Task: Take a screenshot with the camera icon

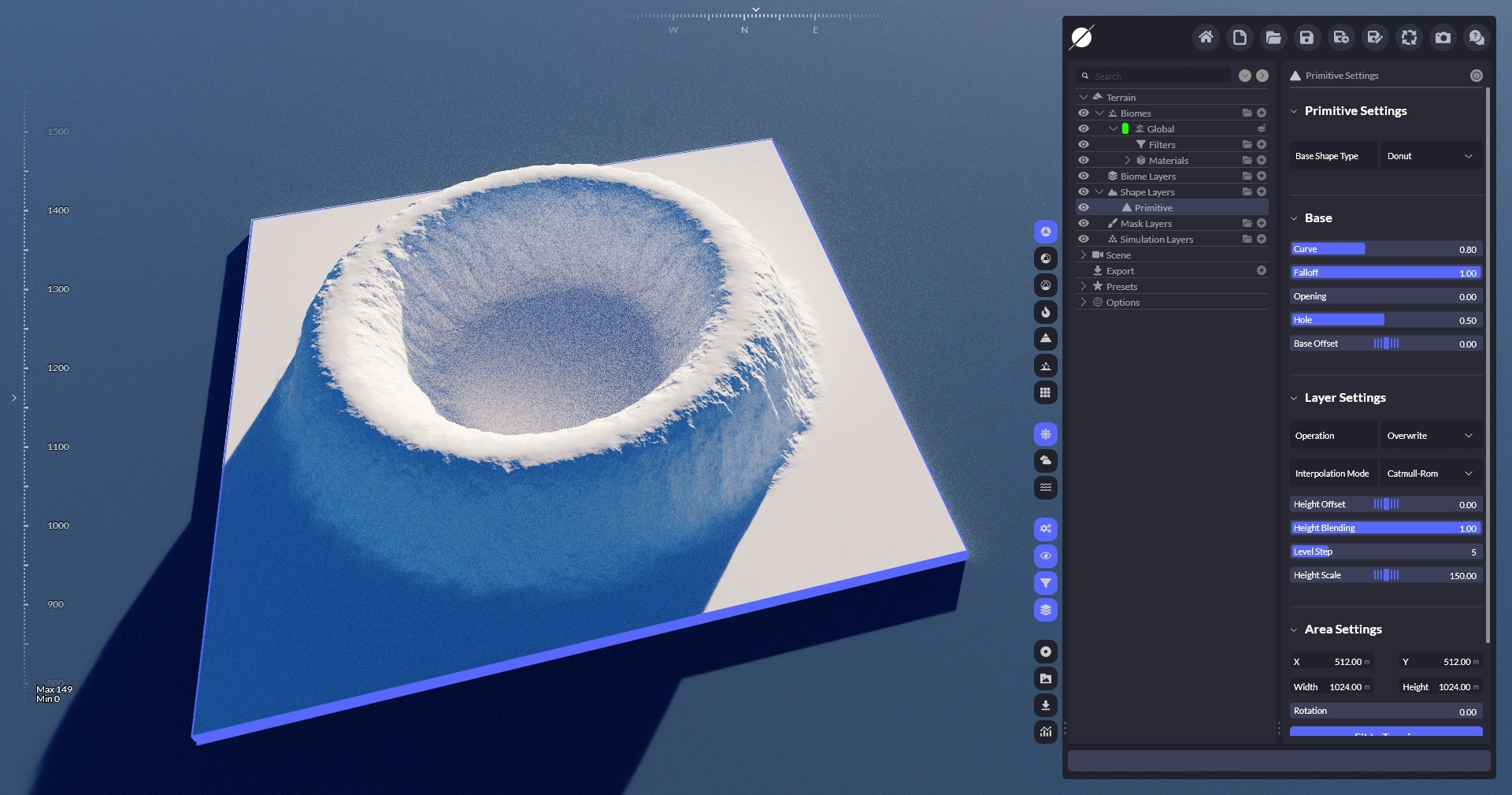Action: click(1443, 37)
